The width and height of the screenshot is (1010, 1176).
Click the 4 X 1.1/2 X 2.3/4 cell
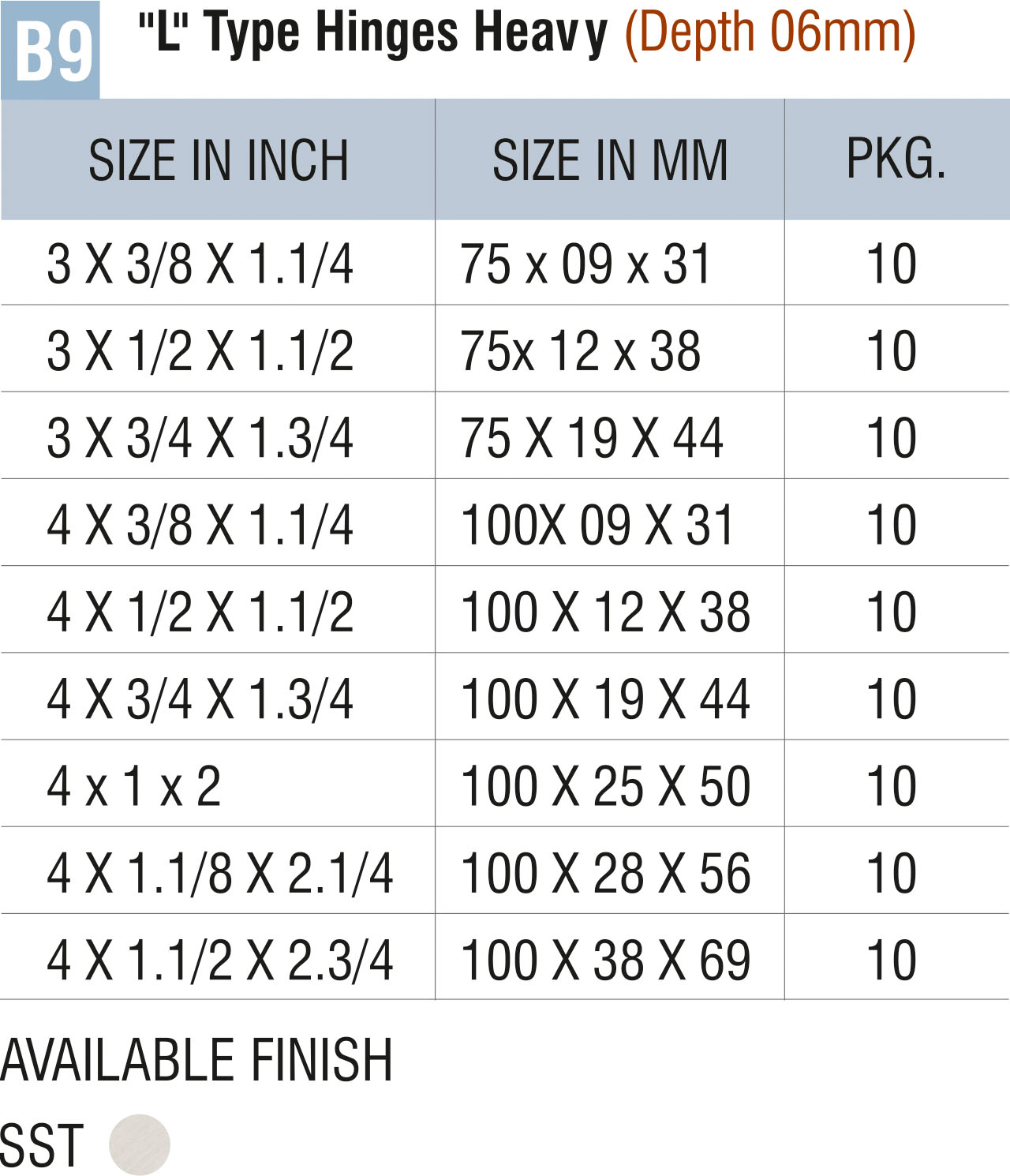(220, 959)
